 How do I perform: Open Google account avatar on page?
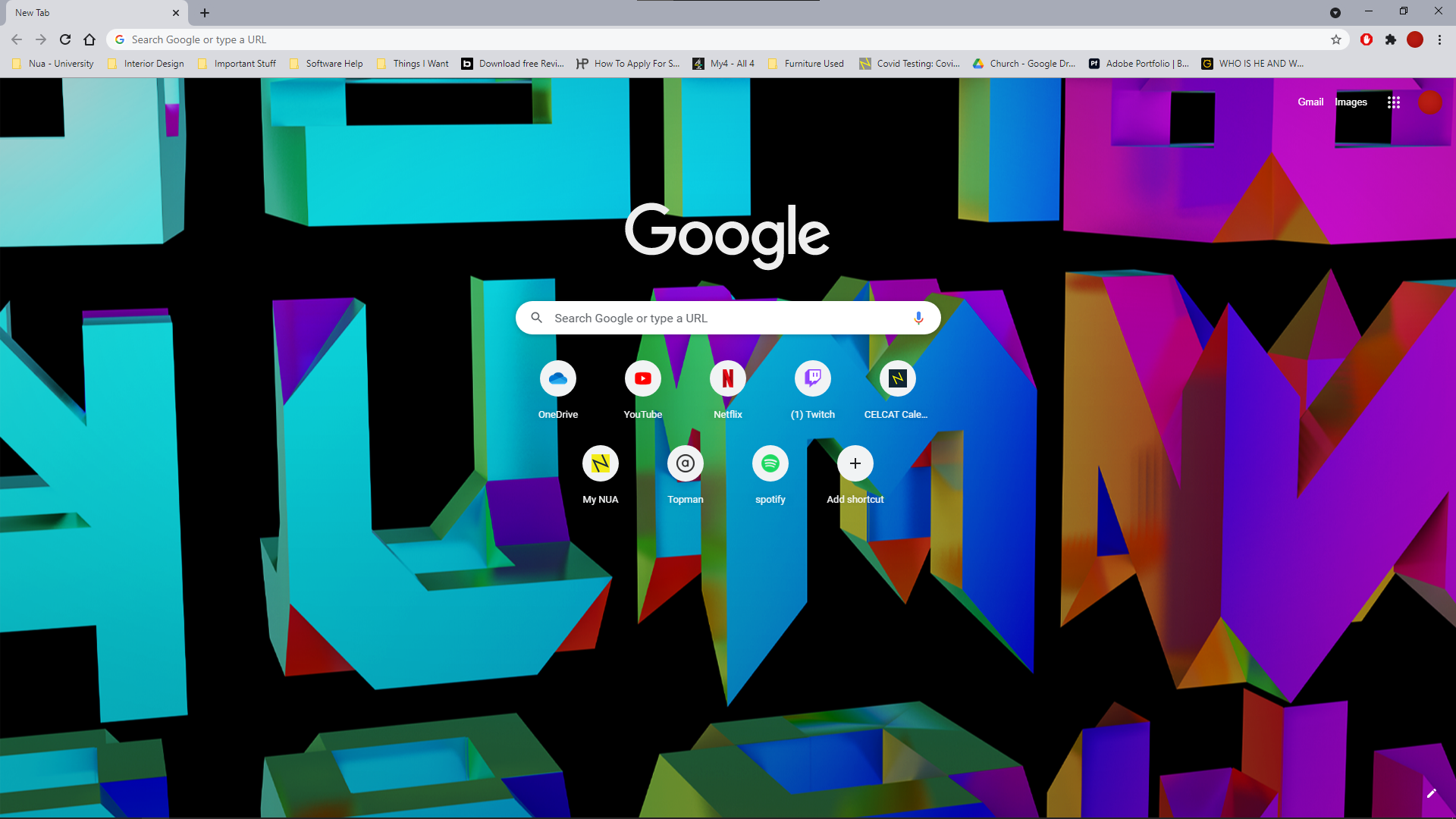pyautogui.click(x=1430, y=102)
